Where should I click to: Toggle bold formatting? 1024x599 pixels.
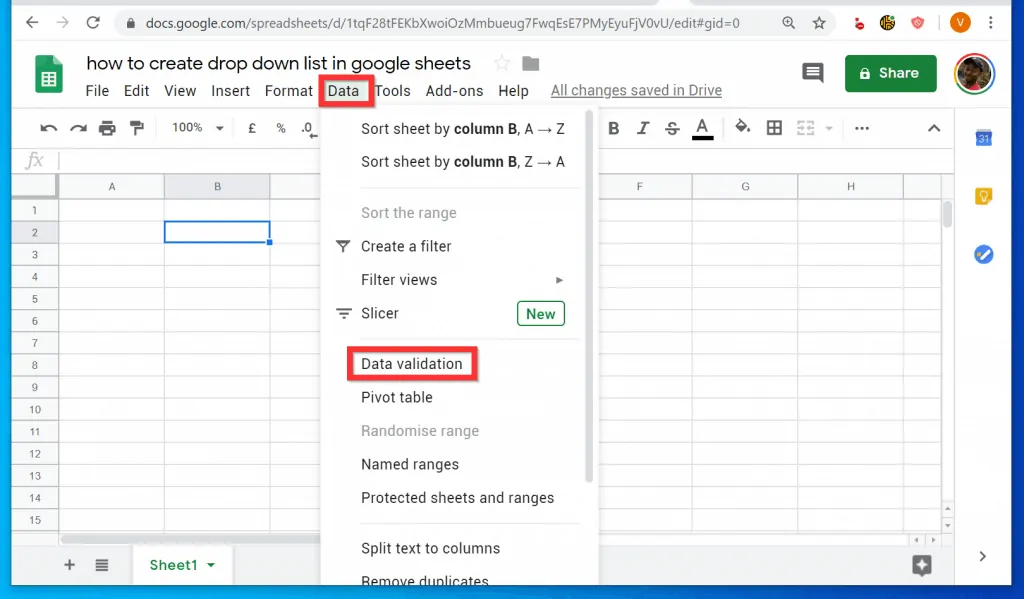613,128
